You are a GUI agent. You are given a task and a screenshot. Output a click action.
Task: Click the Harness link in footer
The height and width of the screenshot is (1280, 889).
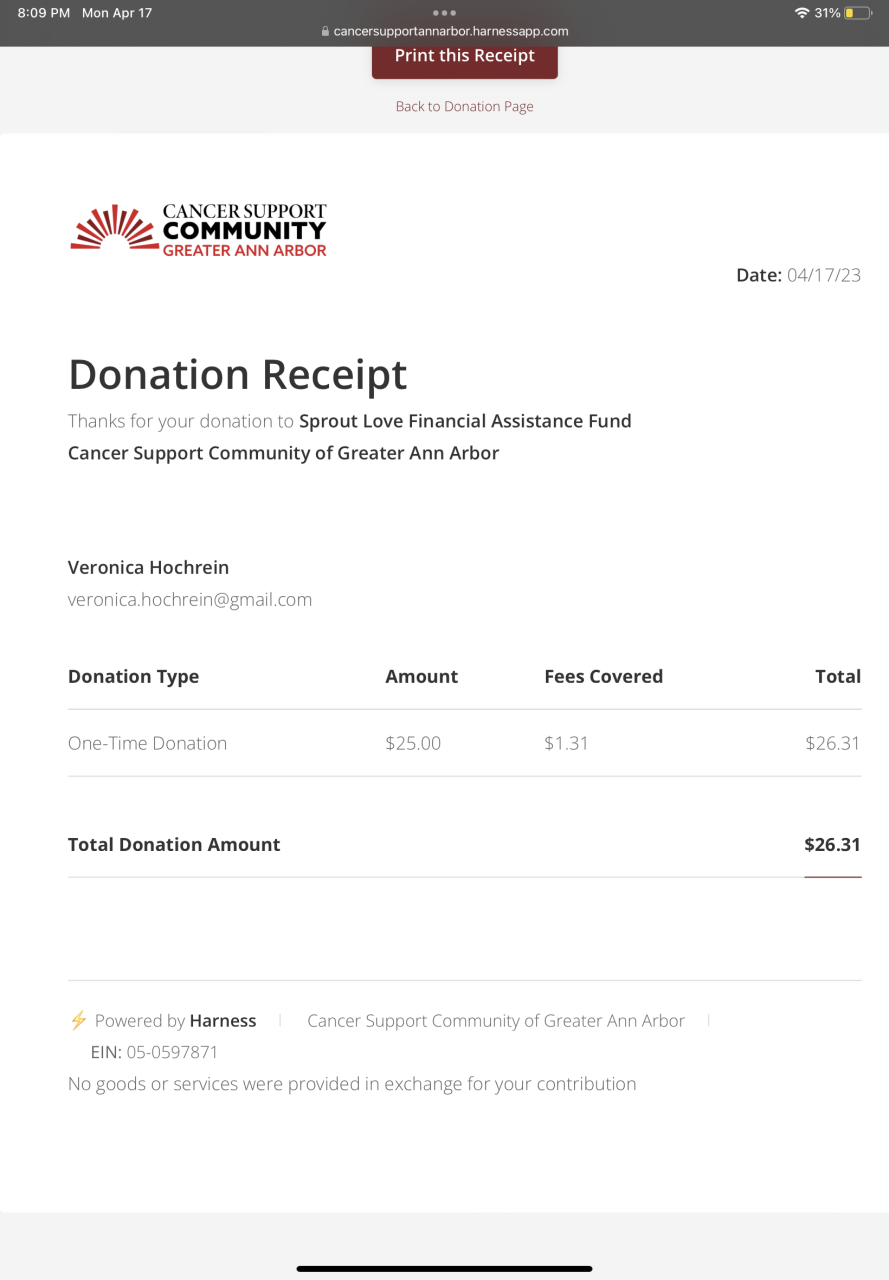223,1021
